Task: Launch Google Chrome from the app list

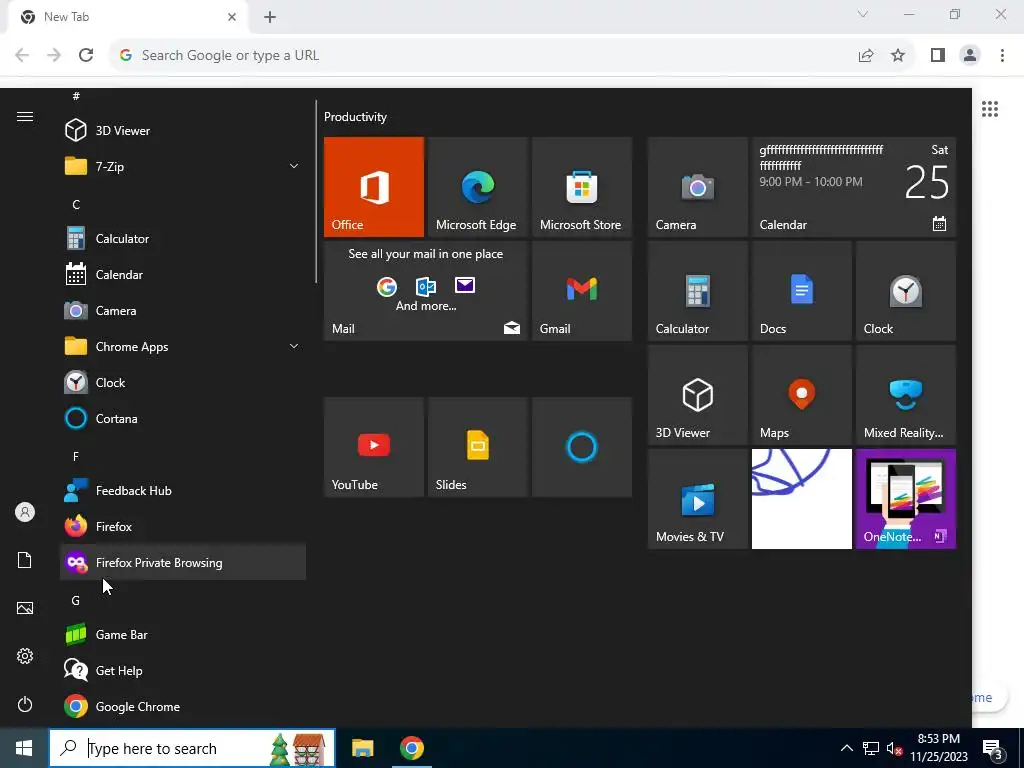Action: [183, 706]
